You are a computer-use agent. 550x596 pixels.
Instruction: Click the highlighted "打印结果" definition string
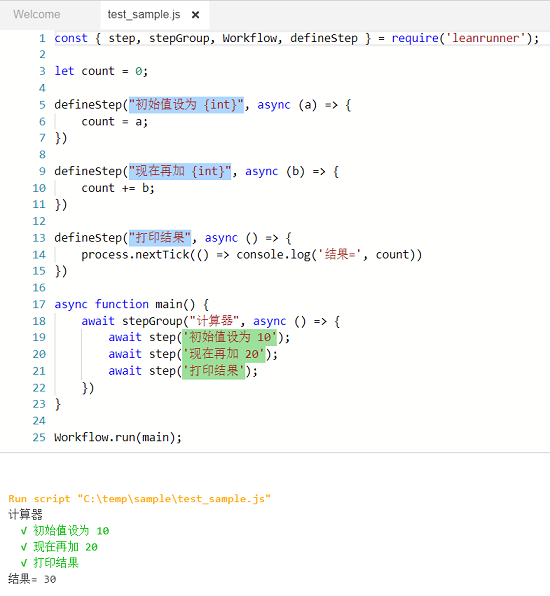pos(160,238)
